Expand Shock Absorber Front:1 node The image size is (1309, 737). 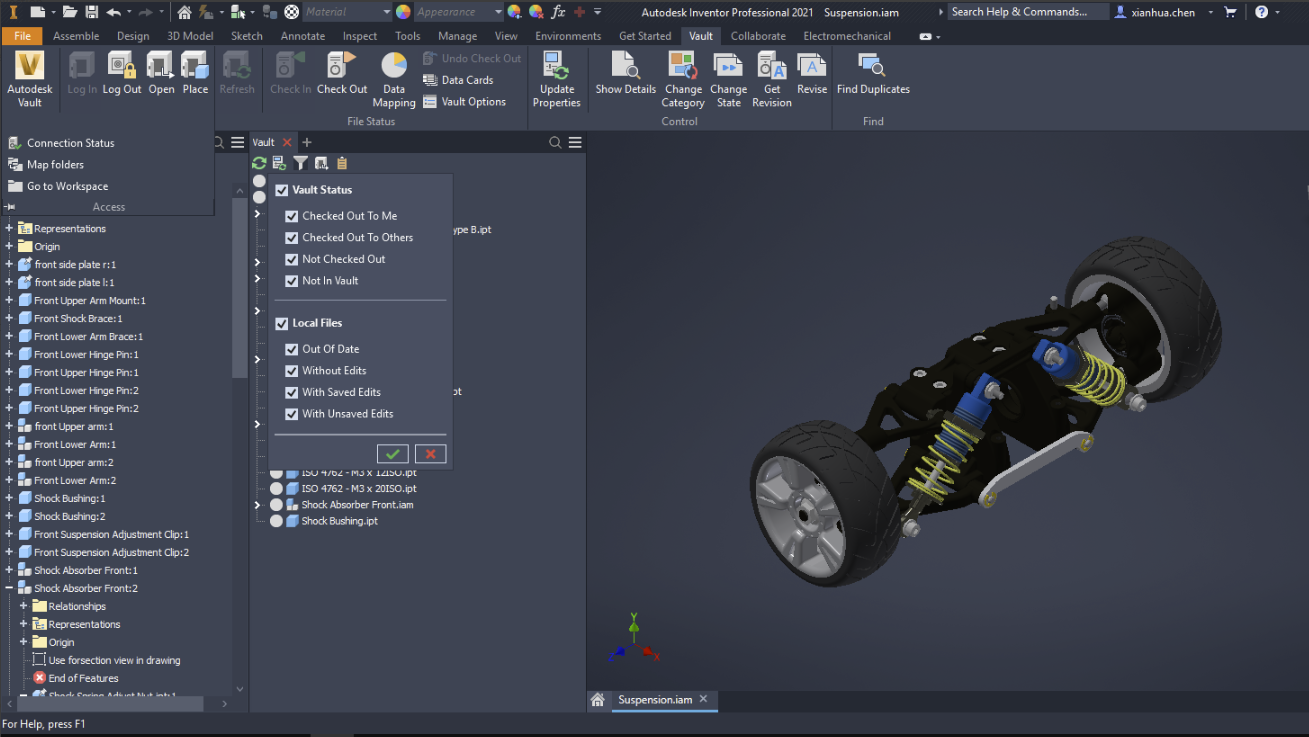point(9,570)
